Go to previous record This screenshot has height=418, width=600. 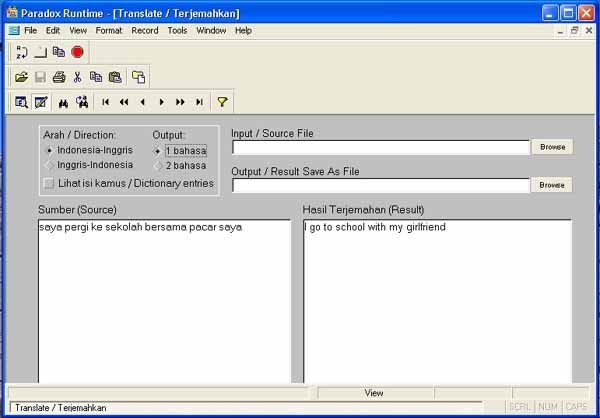tap(143, 102)
